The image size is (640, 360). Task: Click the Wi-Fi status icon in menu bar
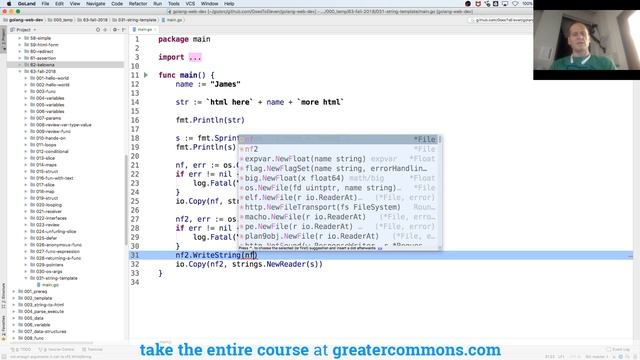515,4
